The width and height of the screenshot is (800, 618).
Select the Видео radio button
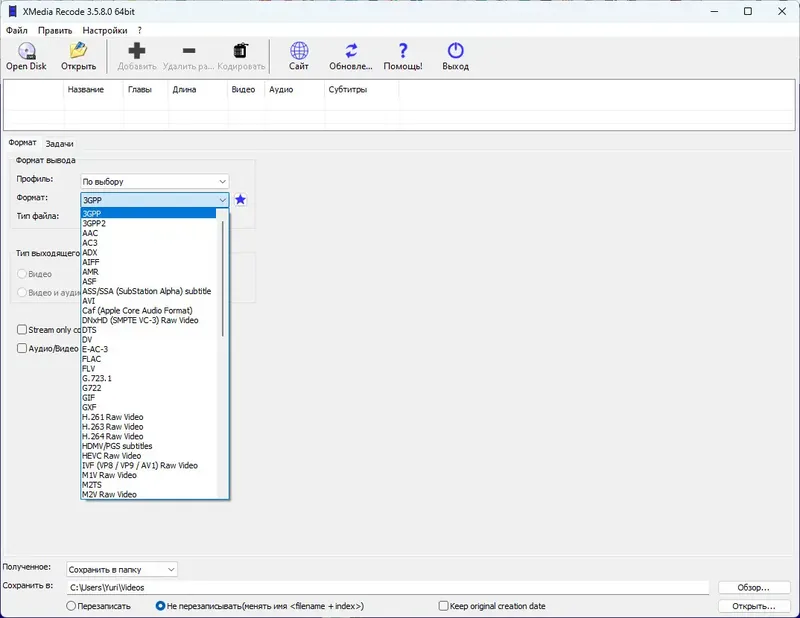tap(22, 274)
